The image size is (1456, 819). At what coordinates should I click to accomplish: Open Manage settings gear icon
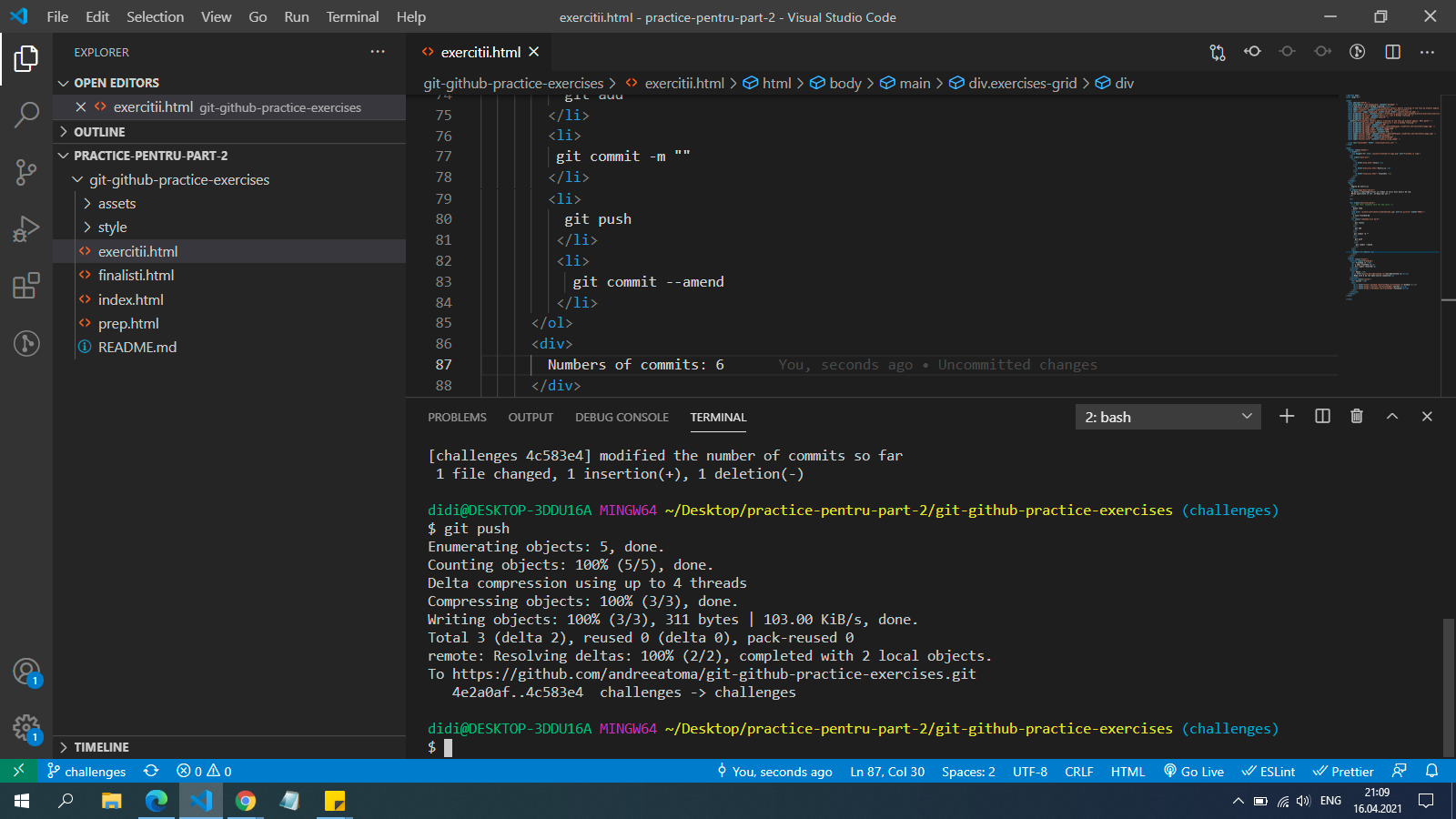[x=26, y=727]
